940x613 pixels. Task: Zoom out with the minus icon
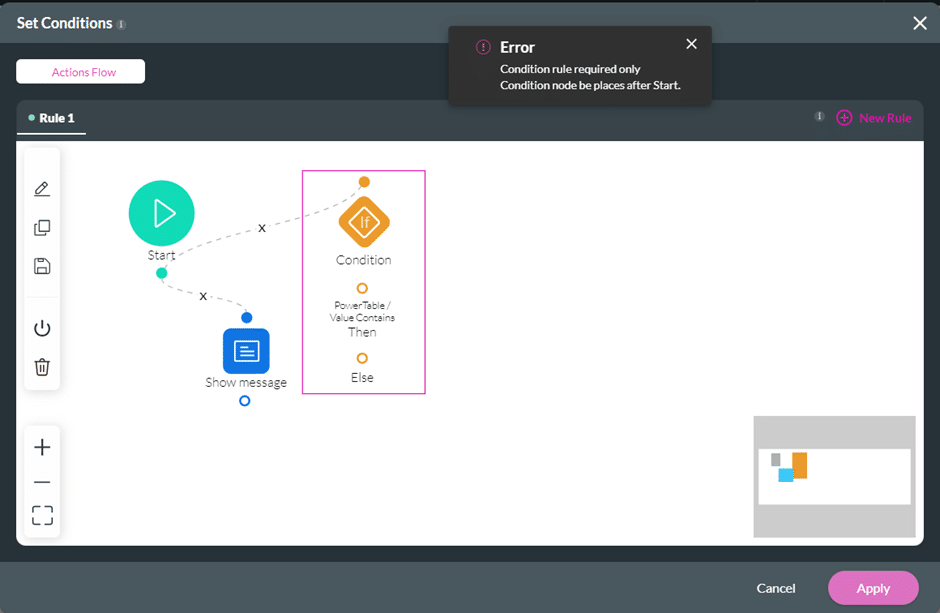(42, 482)
